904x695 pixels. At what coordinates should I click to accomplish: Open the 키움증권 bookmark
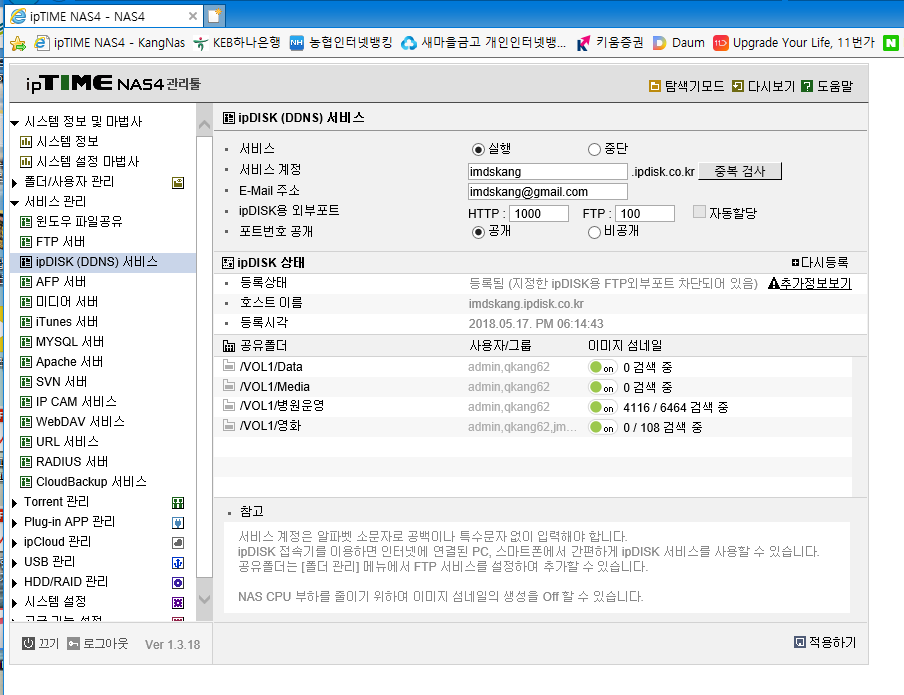(x=610, y=43)
